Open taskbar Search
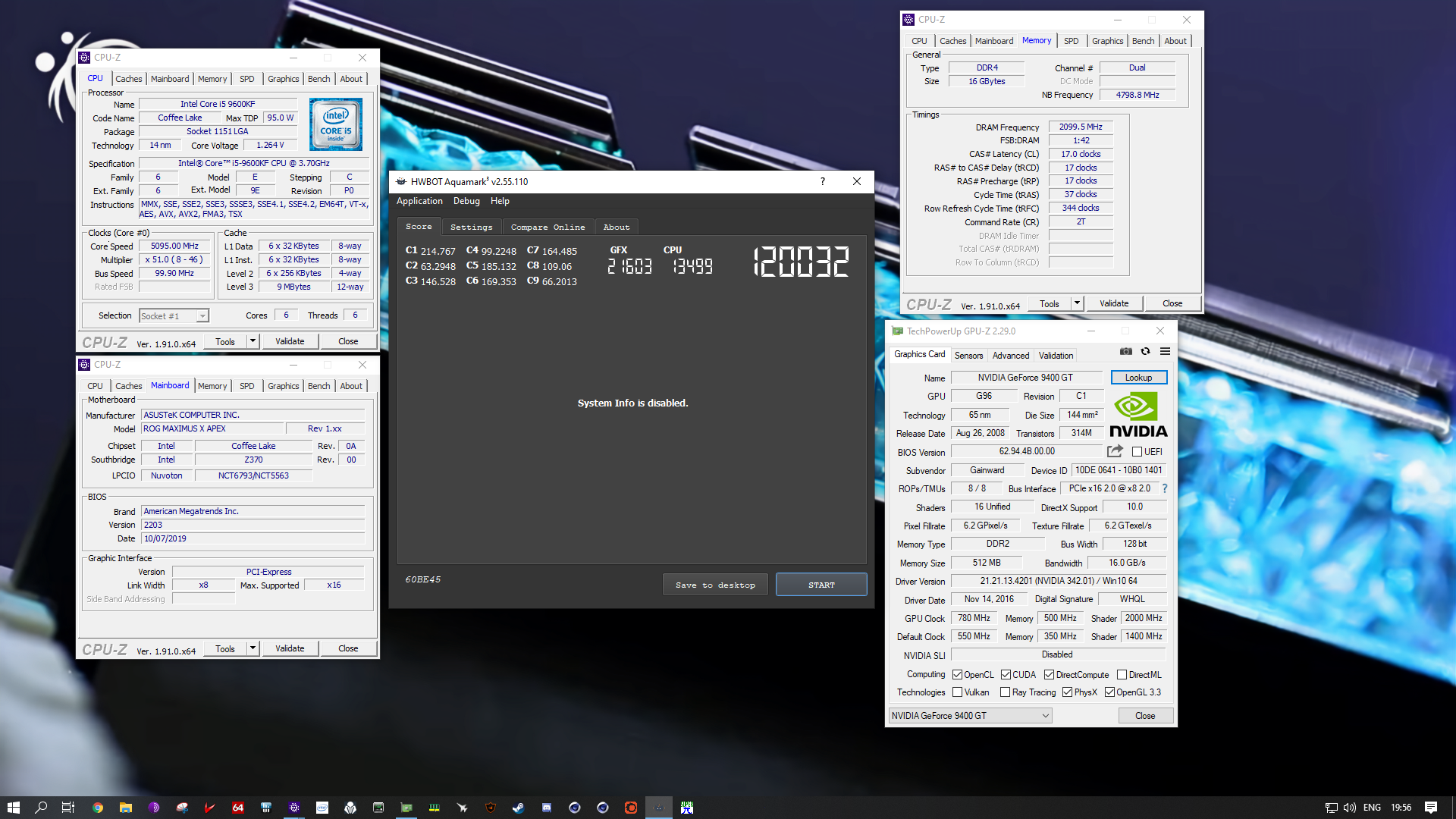Image resolution: width=1456 pixels, height=819 pixels. pyautogui.click(x=41, y=808)
